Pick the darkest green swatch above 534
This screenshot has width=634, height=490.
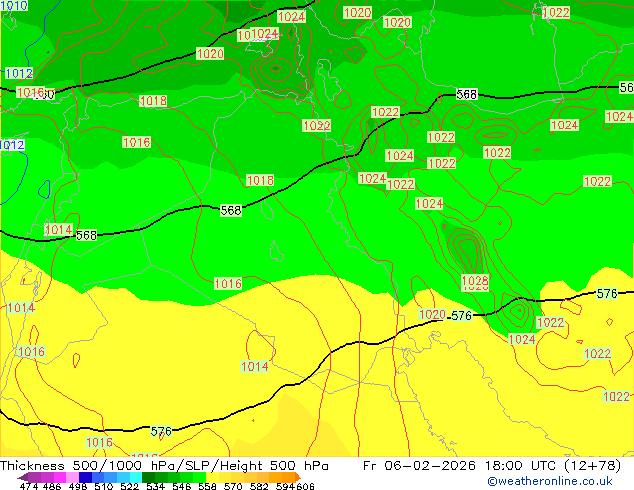click(148, 477)
